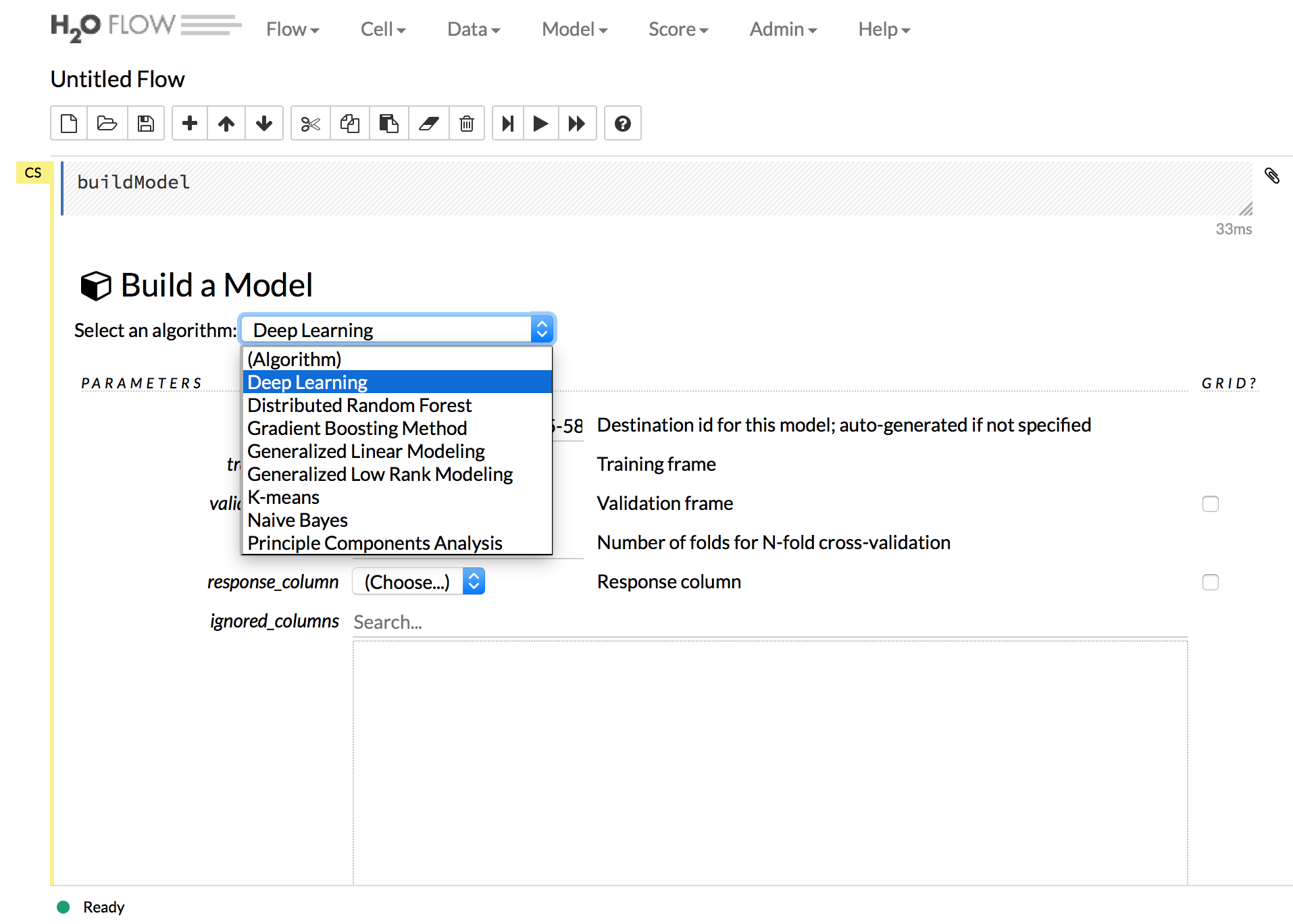This screenshot has width=1293, height=924.
Task: Choose K-means in the algorithm list
Action: click(284, 497)
